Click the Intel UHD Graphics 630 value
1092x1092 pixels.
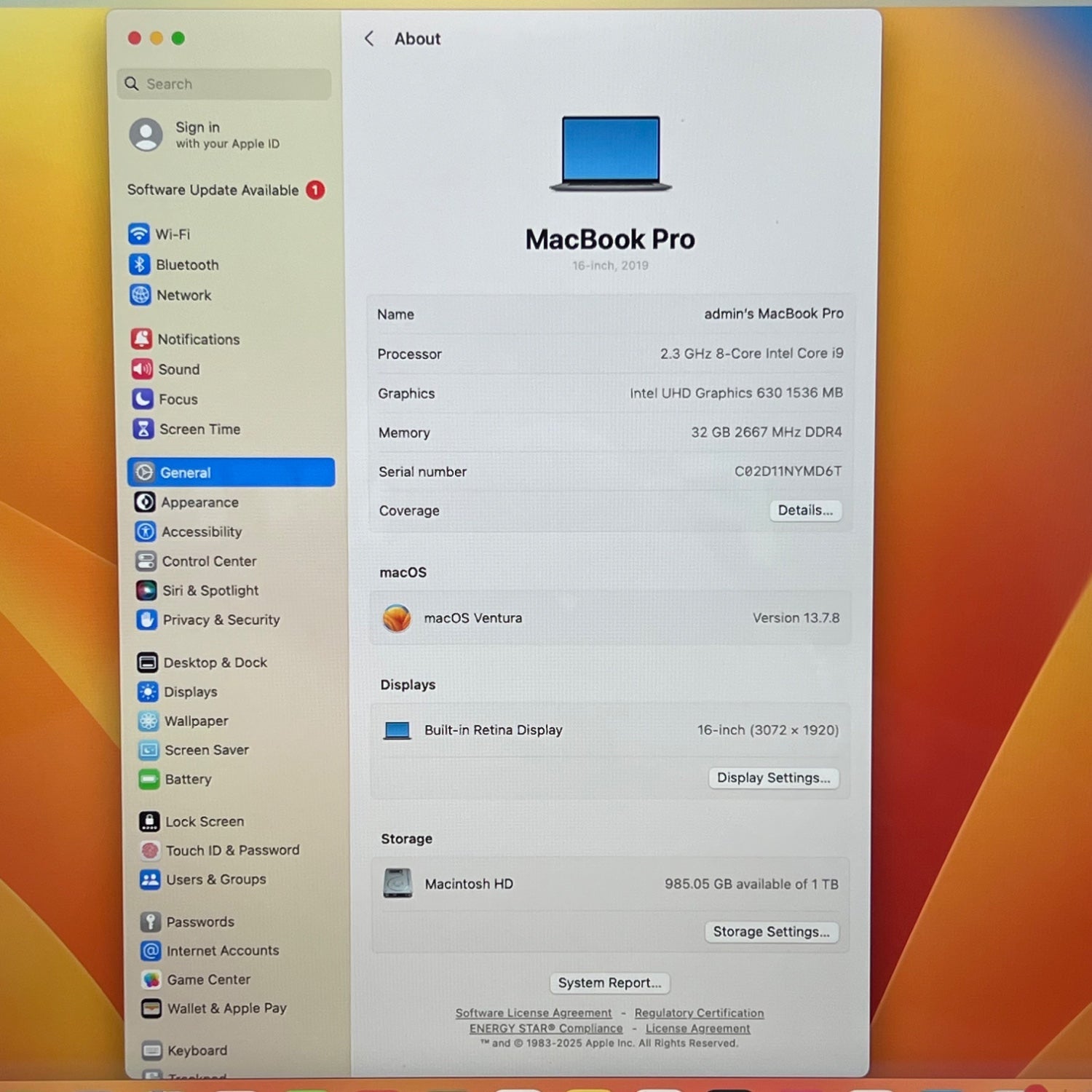(736, 392)
